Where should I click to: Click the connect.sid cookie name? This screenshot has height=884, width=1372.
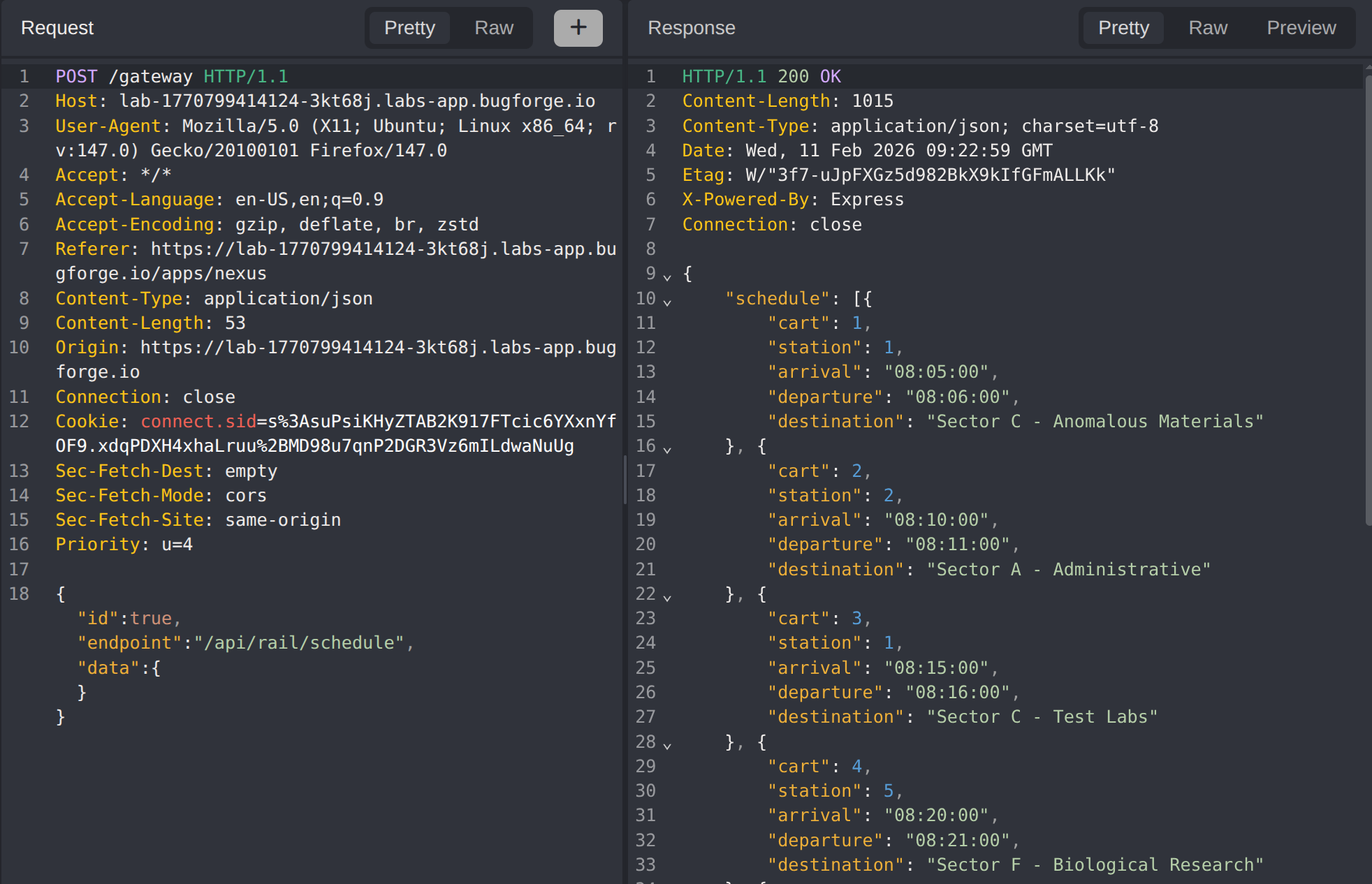click(x=198, y=422)
